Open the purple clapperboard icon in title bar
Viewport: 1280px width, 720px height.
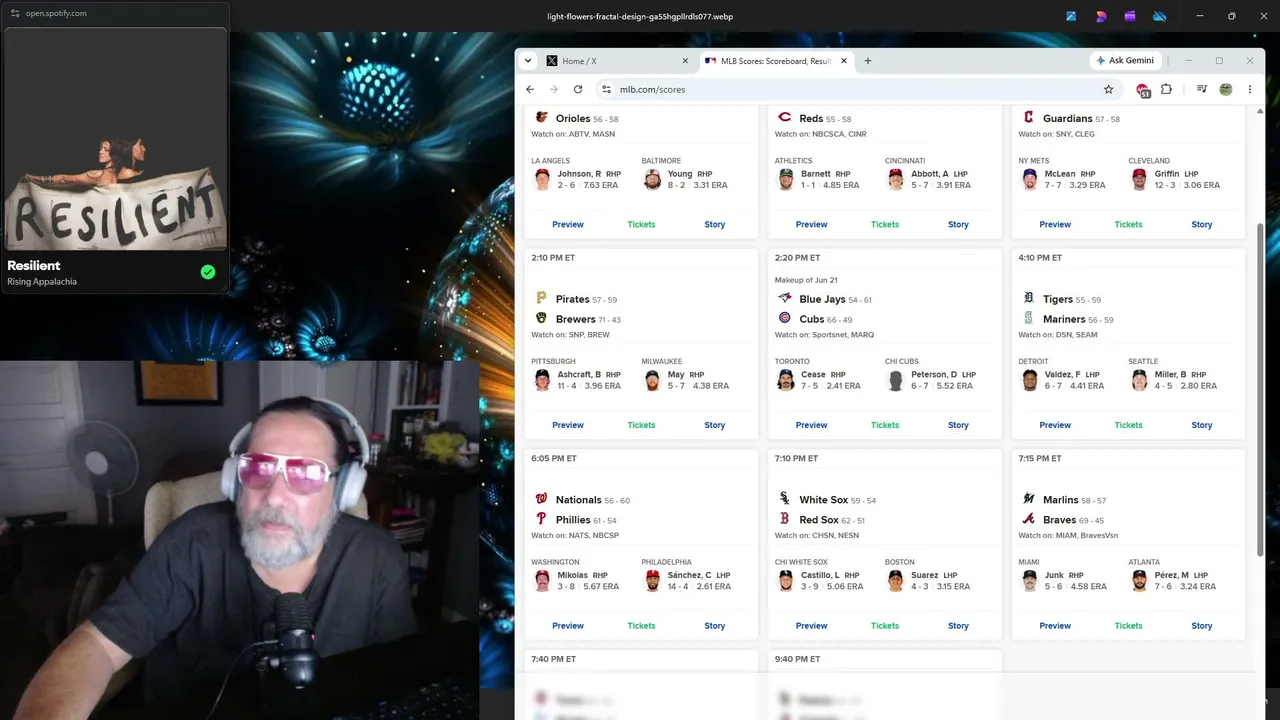pos(1130,16)
